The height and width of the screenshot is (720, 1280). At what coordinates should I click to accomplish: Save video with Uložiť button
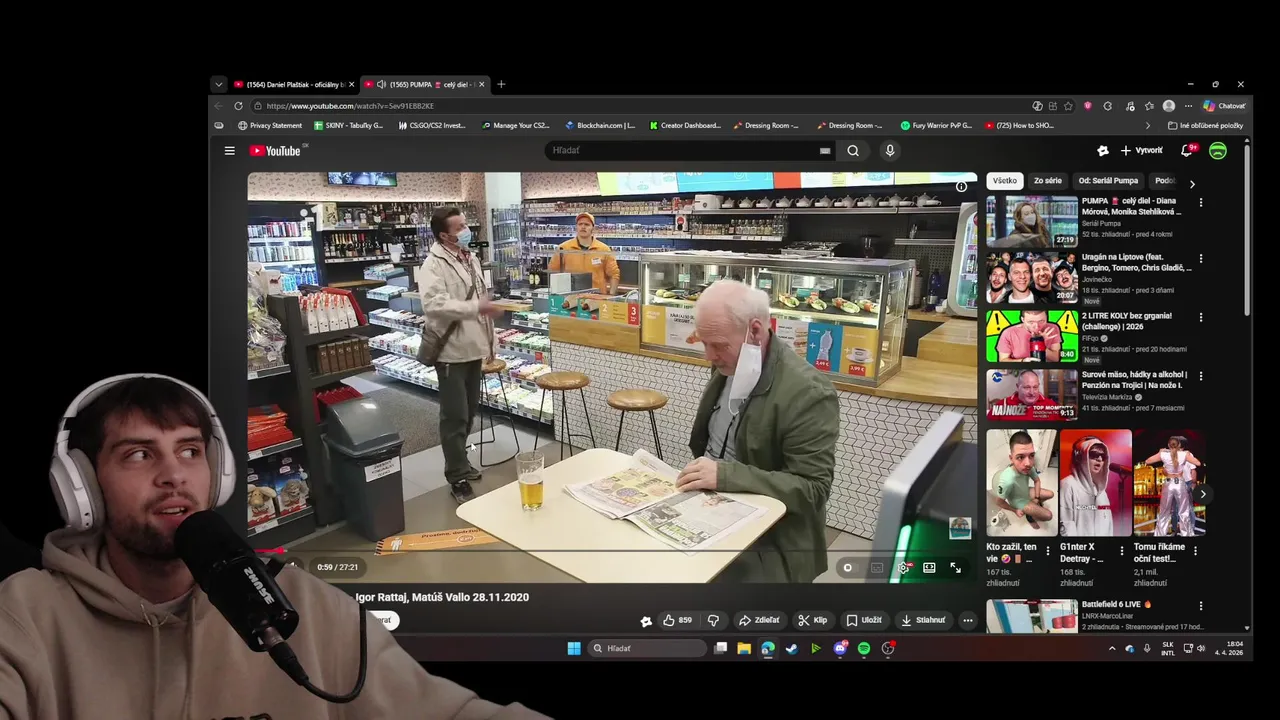click(864, 620)
